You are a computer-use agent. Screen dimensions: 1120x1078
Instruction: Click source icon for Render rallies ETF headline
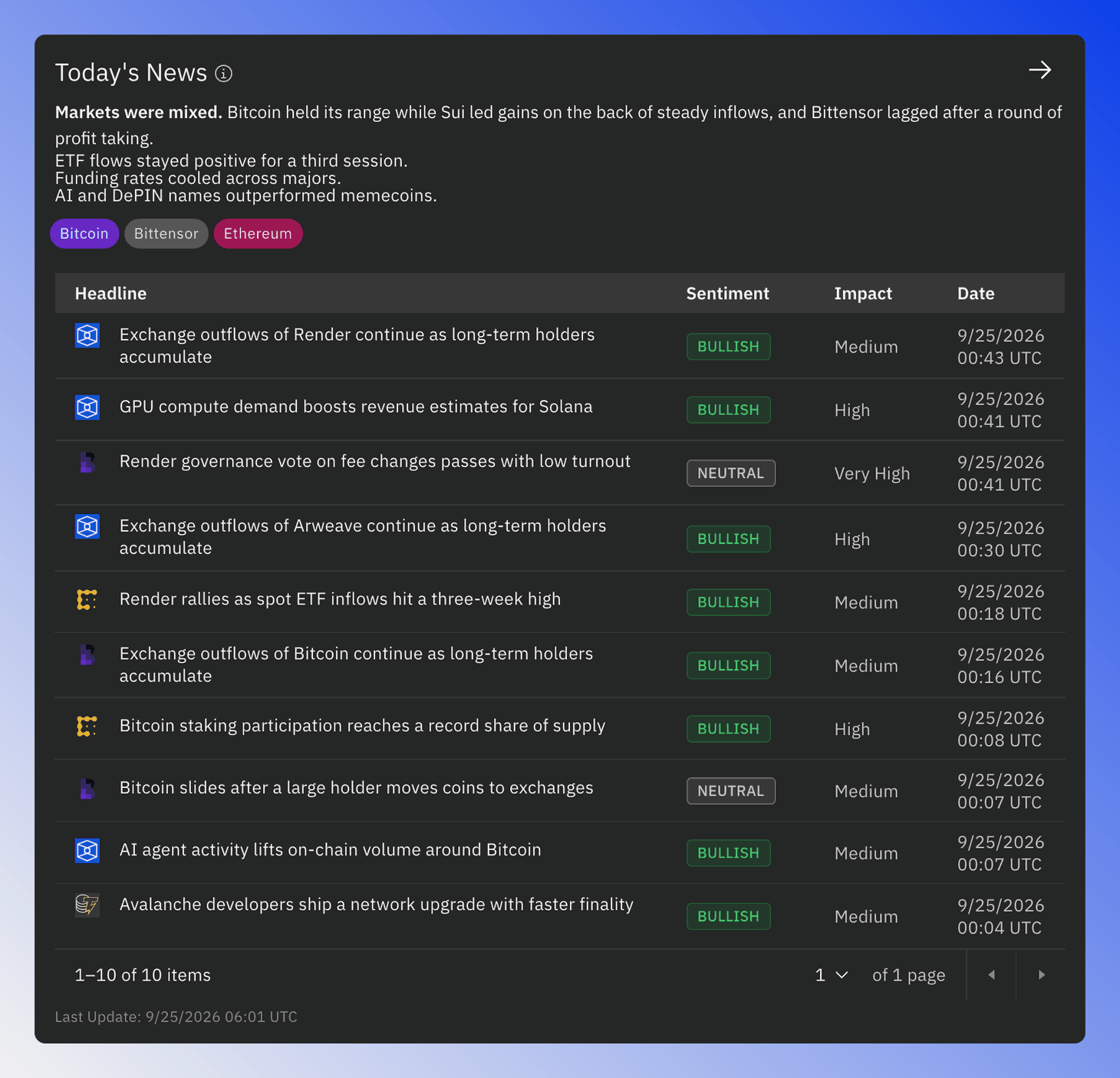pos(87,599)
